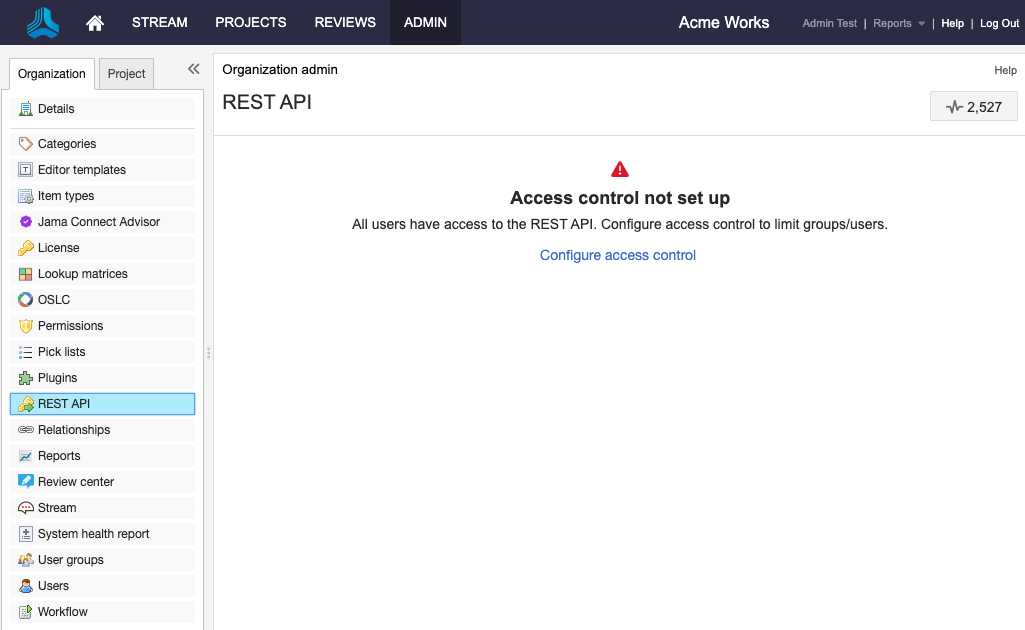
Task: Click the Users person icon
Action: [x=25, y=586]
